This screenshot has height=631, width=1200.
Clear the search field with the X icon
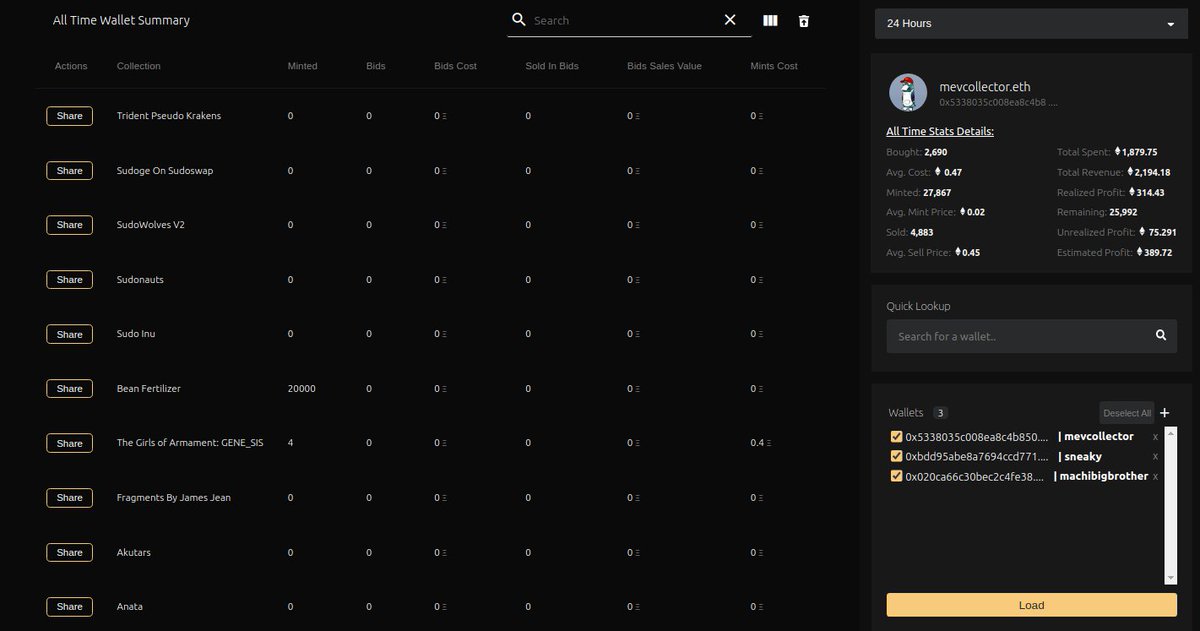(730, 20)
